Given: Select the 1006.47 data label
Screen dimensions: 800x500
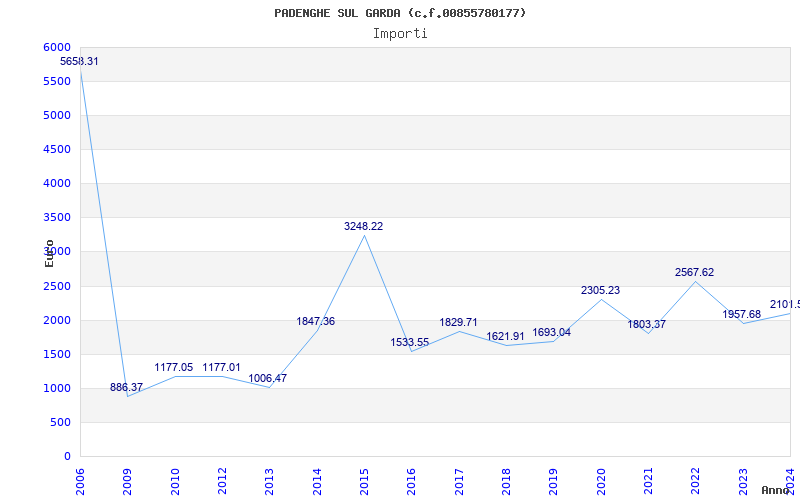Looking at the screenshot, I should (x=268, y=379).
